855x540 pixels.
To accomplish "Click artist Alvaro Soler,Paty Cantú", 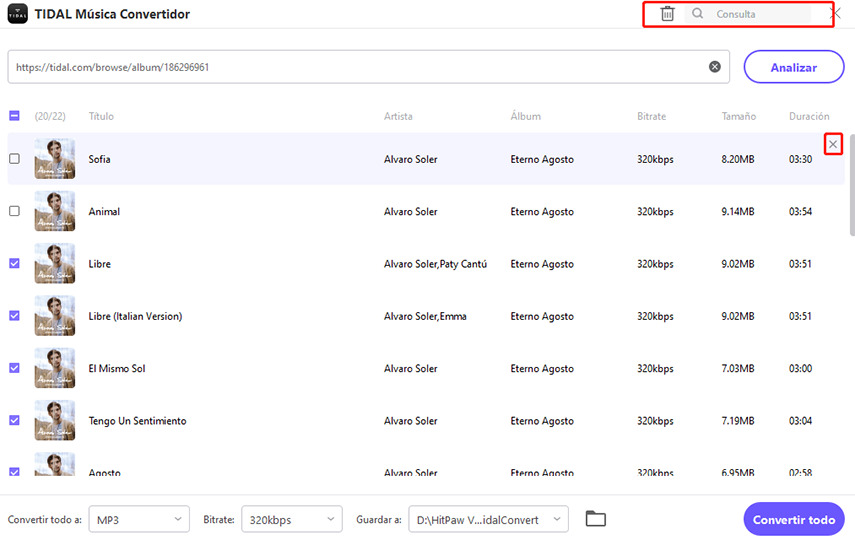I will [435, 264].
